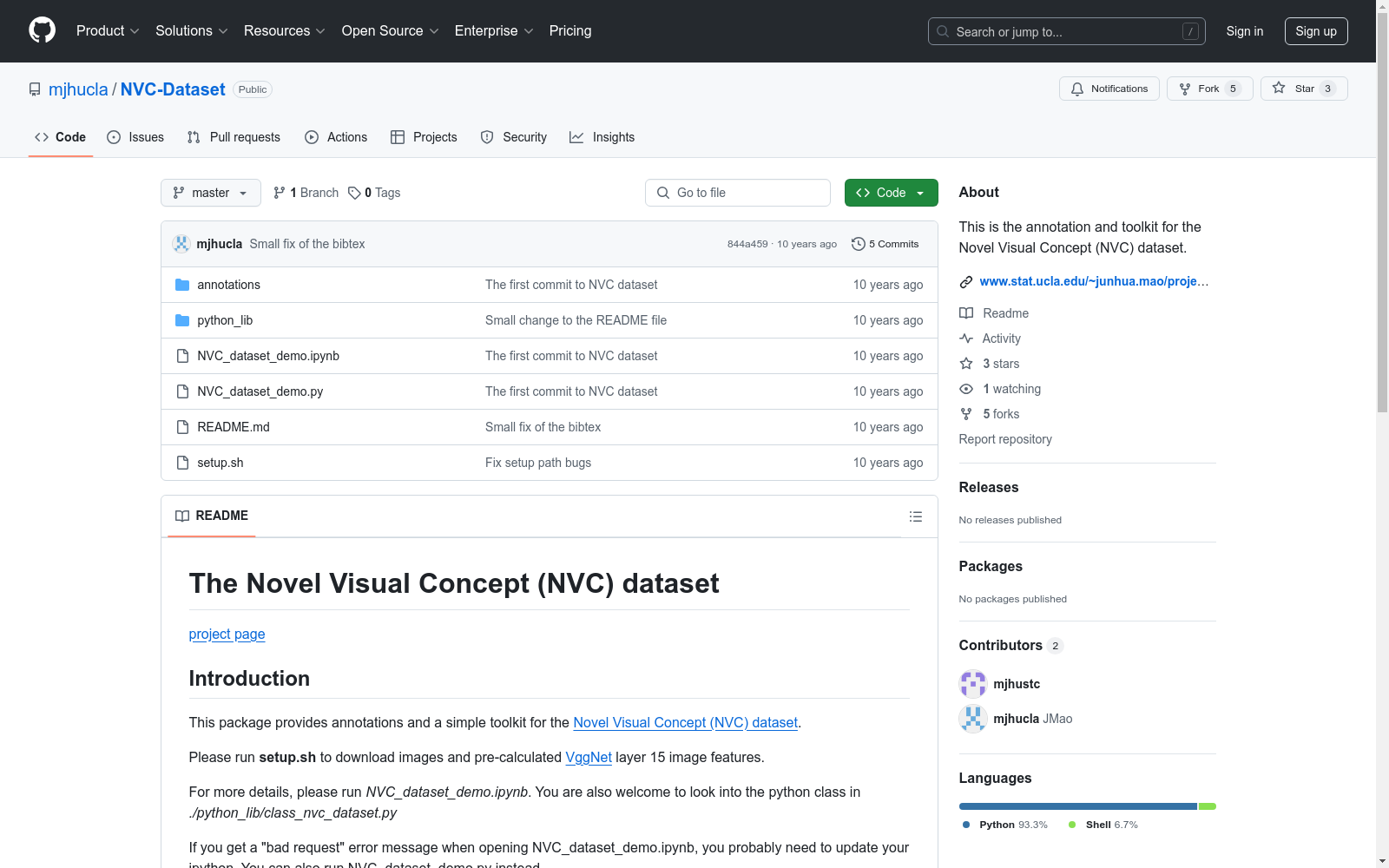Viewport: 1389px width, 868px height.
Task: Click the branch icon next to 1 Branch
Action: (x=280, y=193)
